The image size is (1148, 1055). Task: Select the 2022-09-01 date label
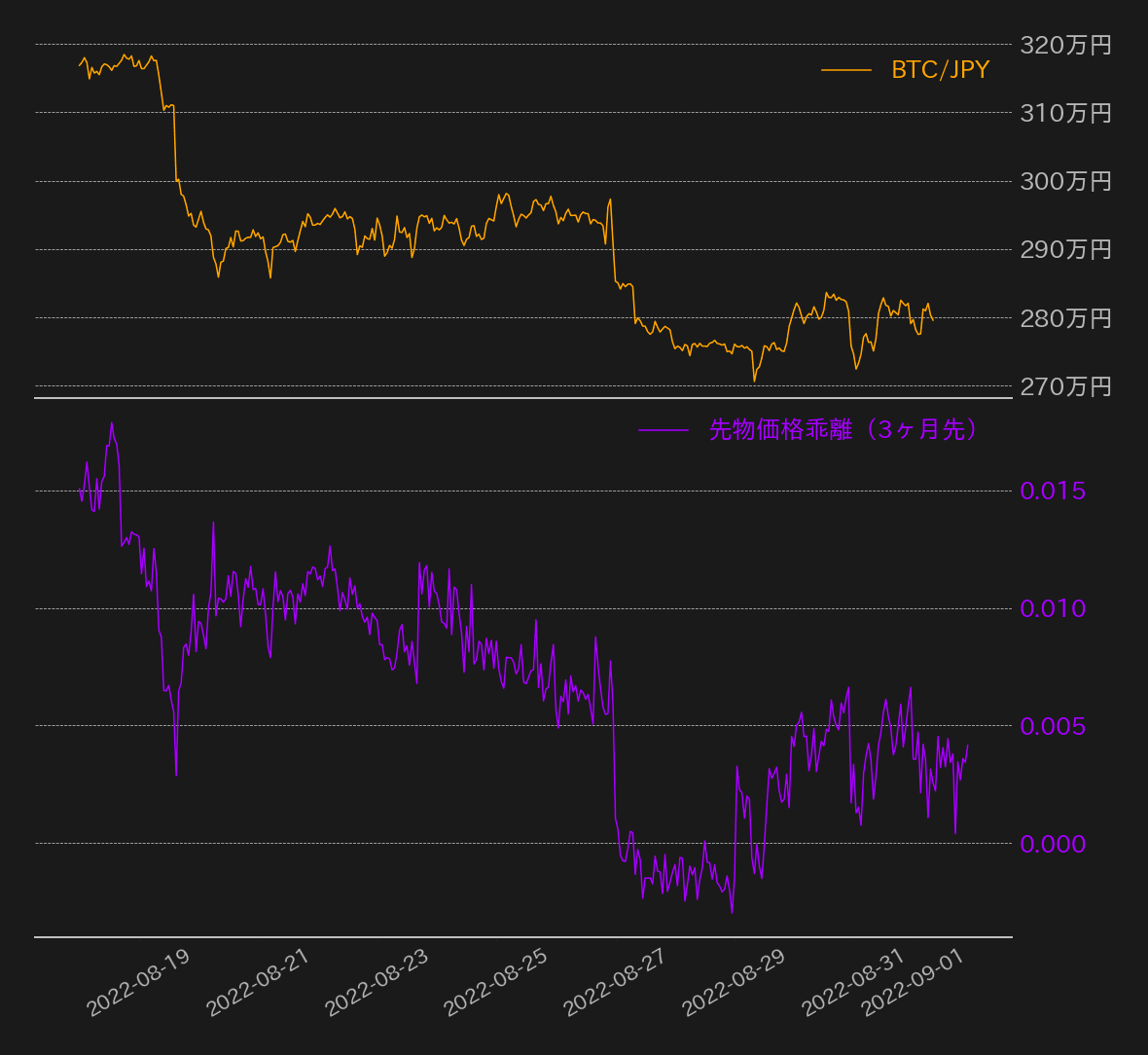pos(915,982)
